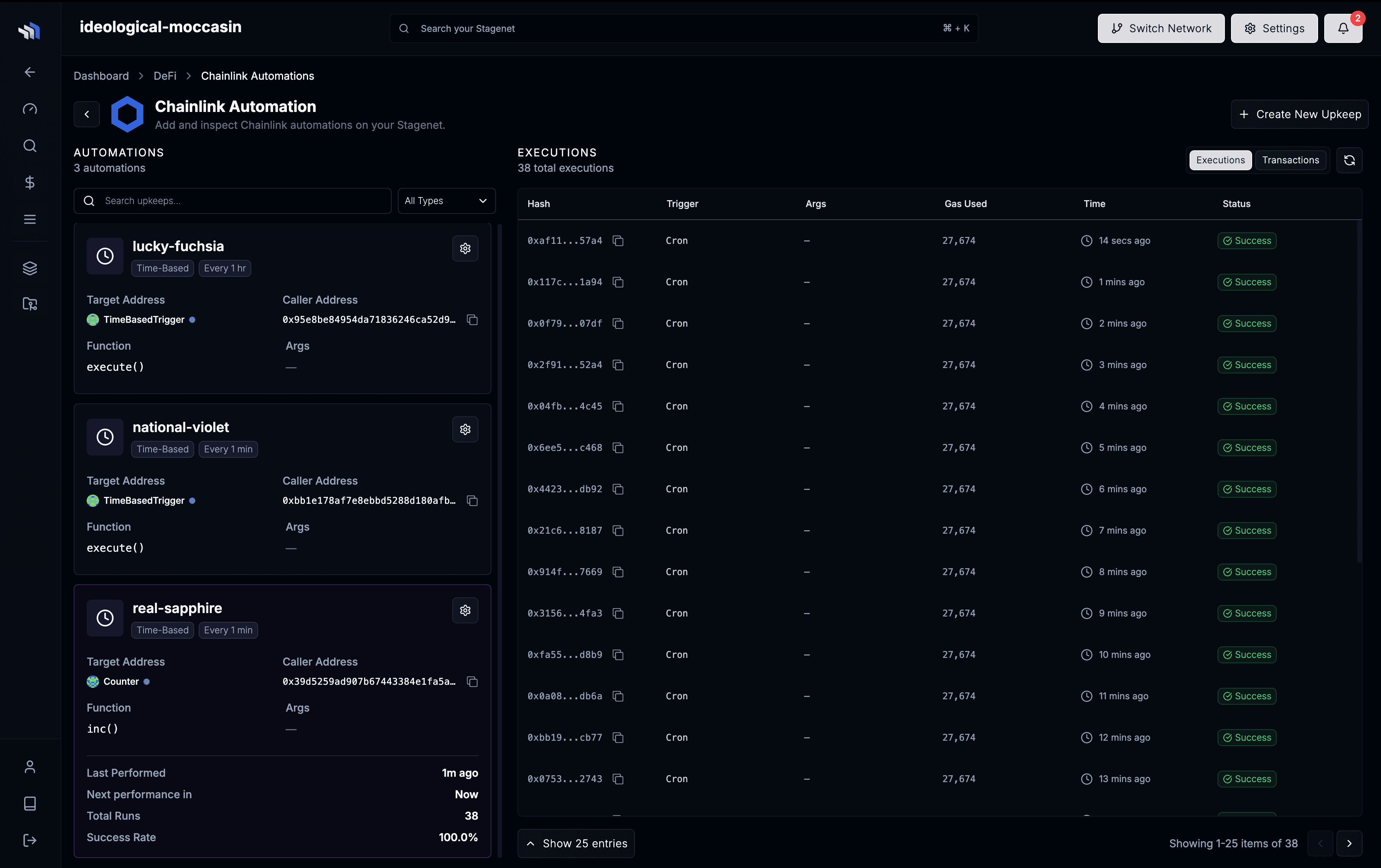The image size is (1381, 868).
Task: Copy the hash 0xaf11...57a4
Action: click(x=618, y=241)
